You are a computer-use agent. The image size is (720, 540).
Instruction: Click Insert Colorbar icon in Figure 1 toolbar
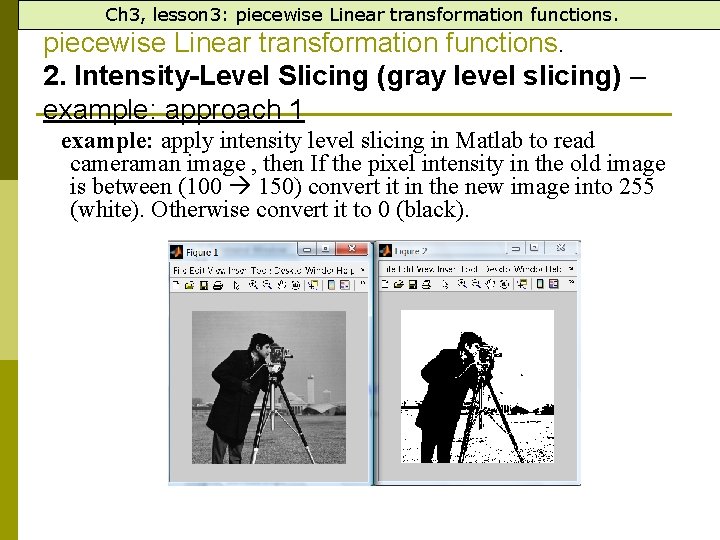tap(331, 285)
